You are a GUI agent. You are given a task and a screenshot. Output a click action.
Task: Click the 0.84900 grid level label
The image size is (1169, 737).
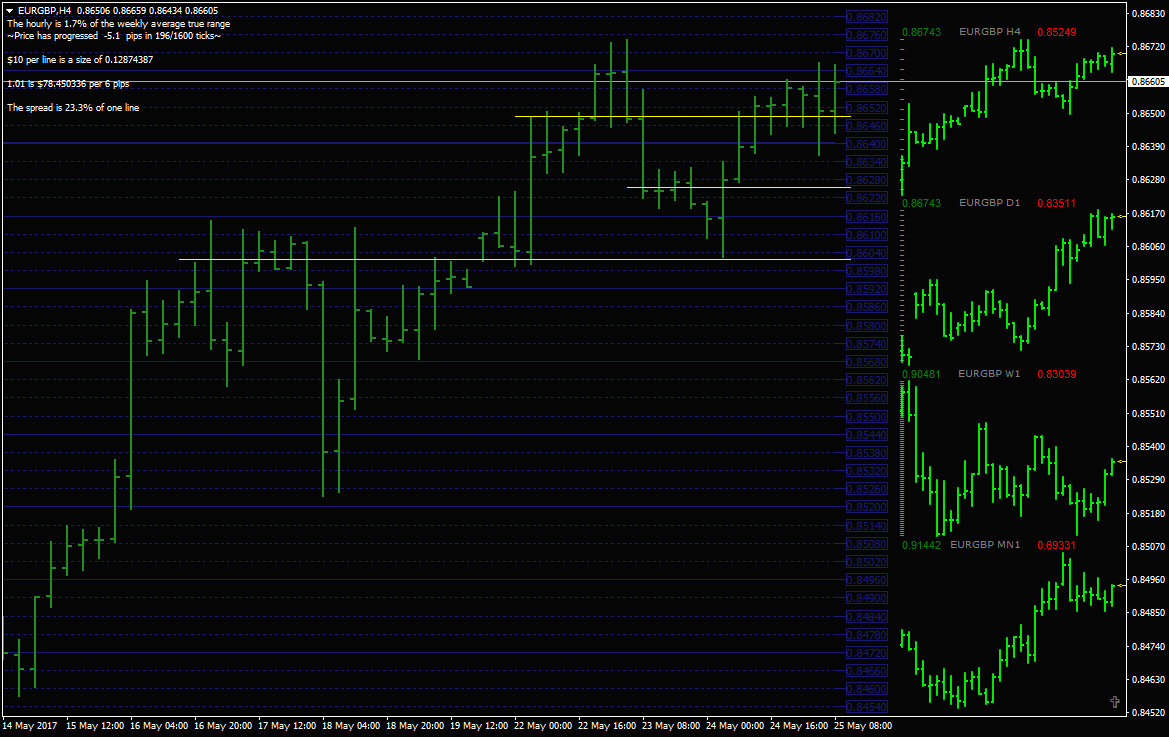tap(867, 598)
